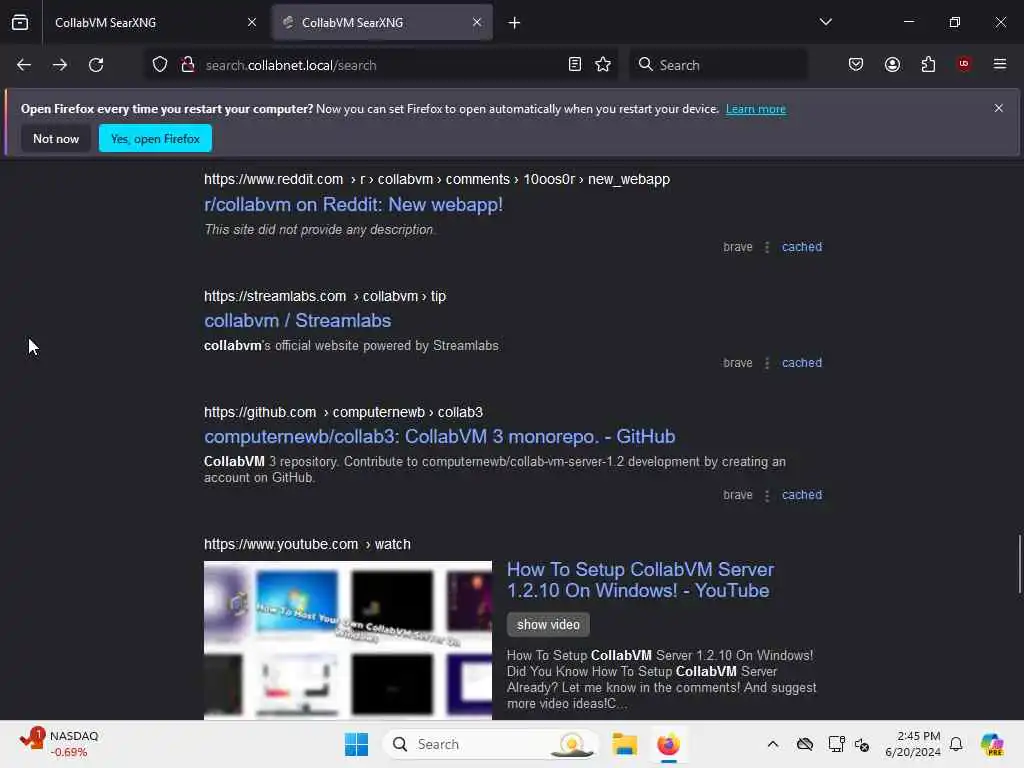Click the page vertical scrollbar thumb
The height and width of the screenshot is (768, 1024).
tap(1019, 564)
